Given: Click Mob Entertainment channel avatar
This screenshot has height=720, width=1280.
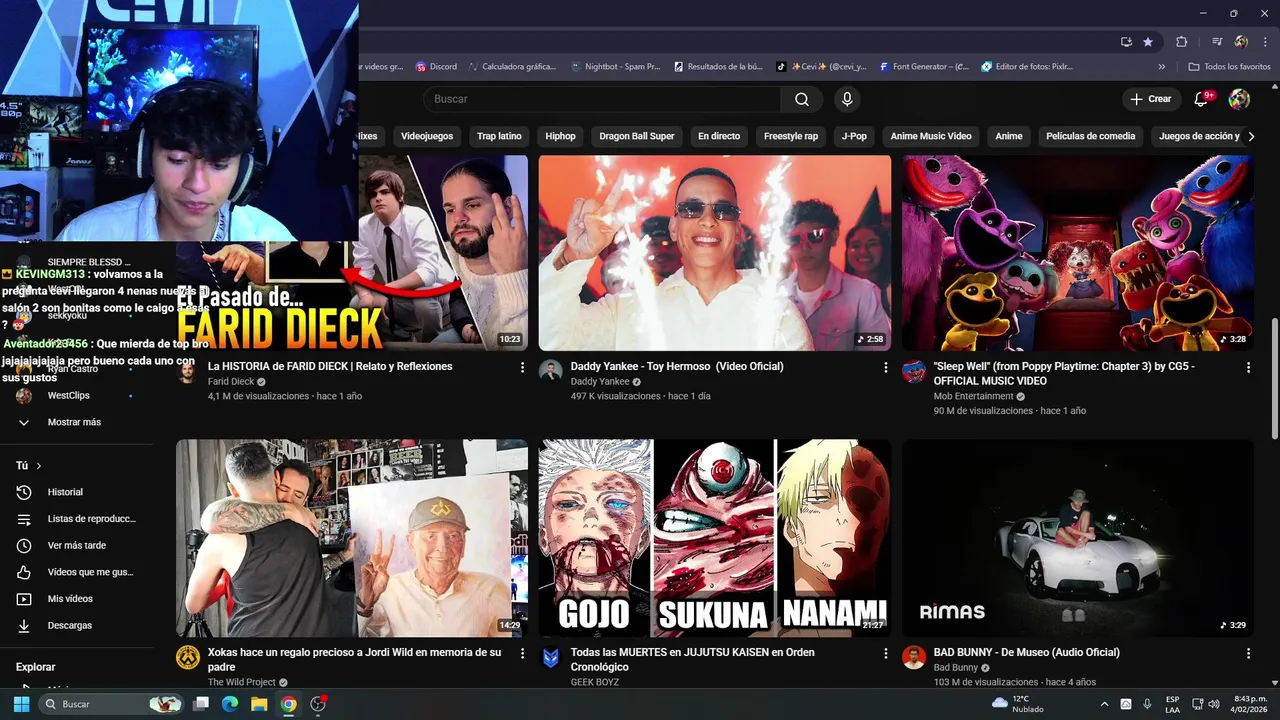Looking at the screenshot, I should pos(914,371).
